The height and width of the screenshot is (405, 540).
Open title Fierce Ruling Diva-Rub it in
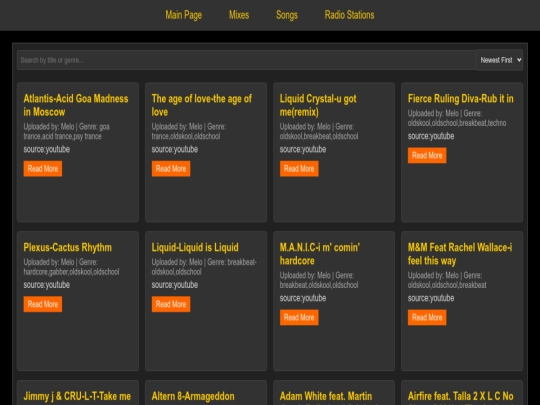[x=460, y=99]
